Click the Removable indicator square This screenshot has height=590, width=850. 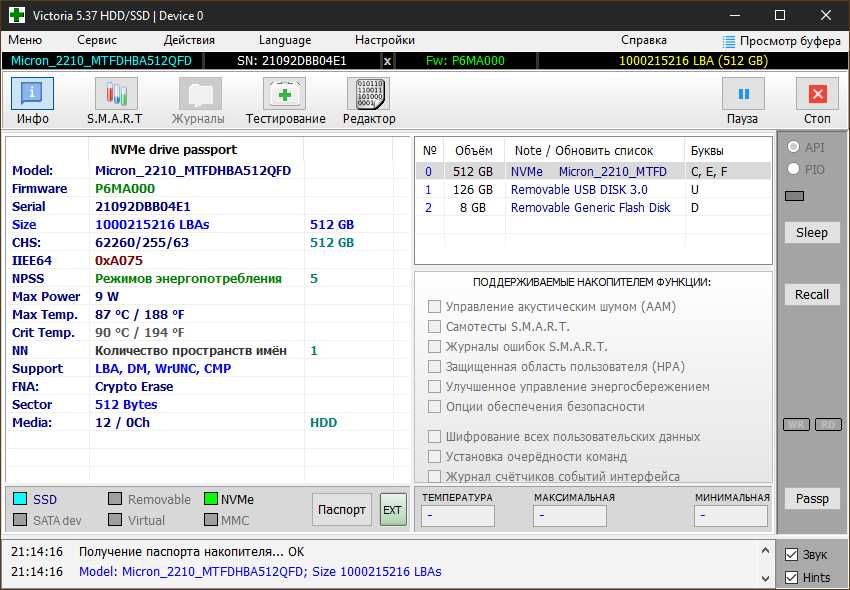(115, 498)
